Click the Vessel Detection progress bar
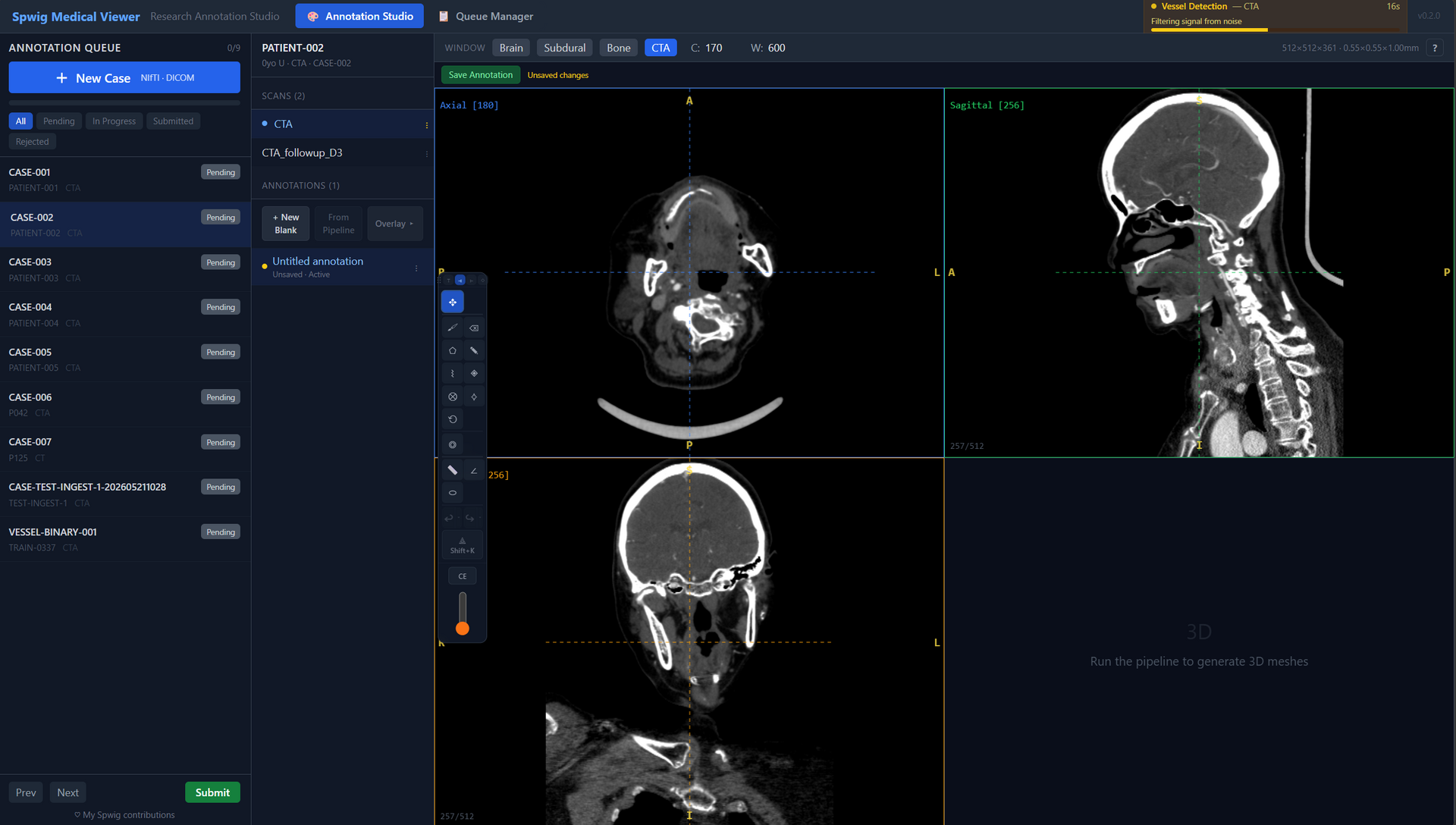1456x825 pixels. click(x=1275, y=30)
